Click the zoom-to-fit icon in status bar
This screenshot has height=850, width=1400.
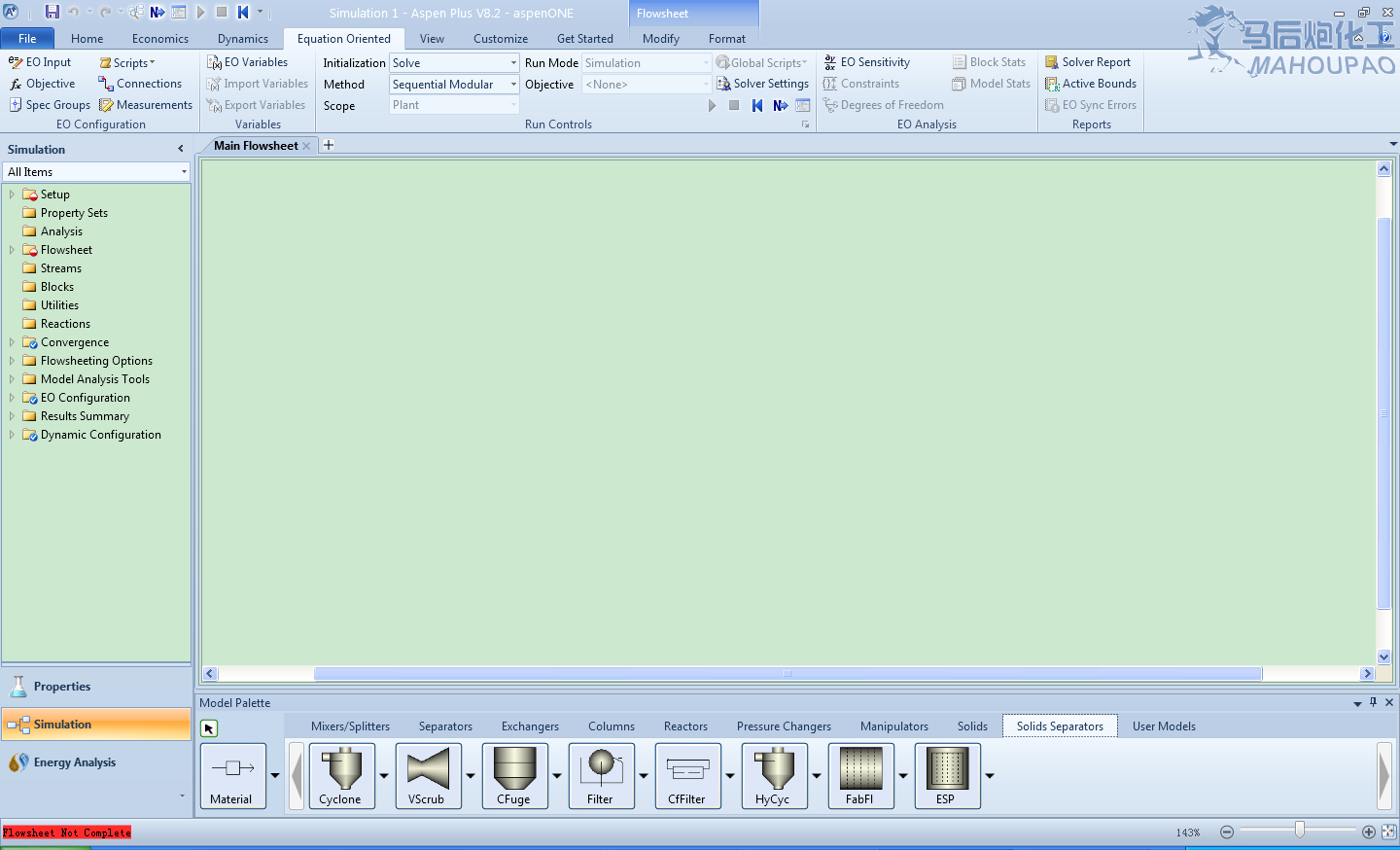(1388, 832)
